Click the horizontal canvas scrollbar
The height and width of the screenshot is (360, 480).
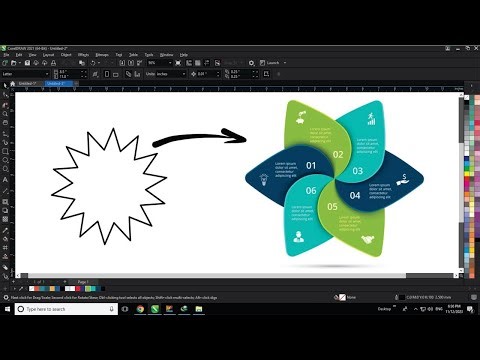[217, 276]
